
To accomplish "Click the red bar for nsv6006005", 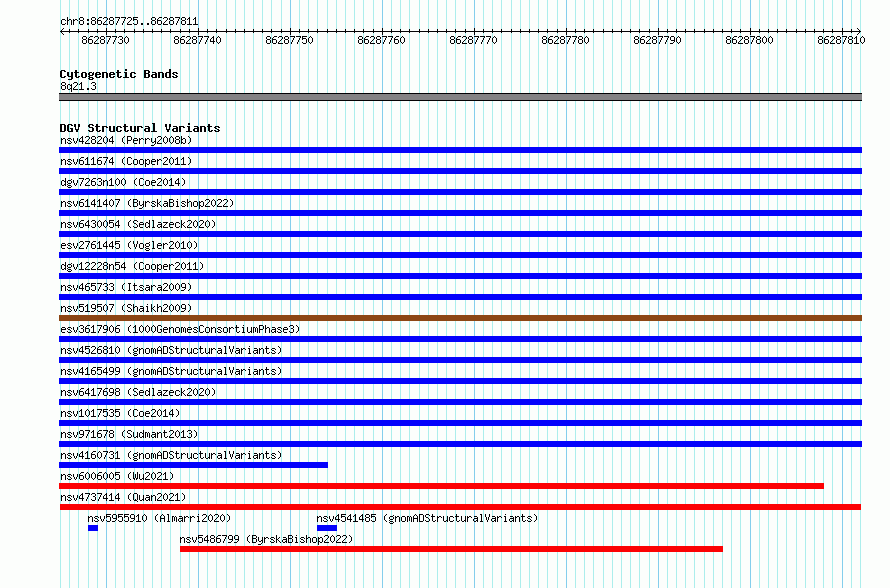I will point(442,486).
